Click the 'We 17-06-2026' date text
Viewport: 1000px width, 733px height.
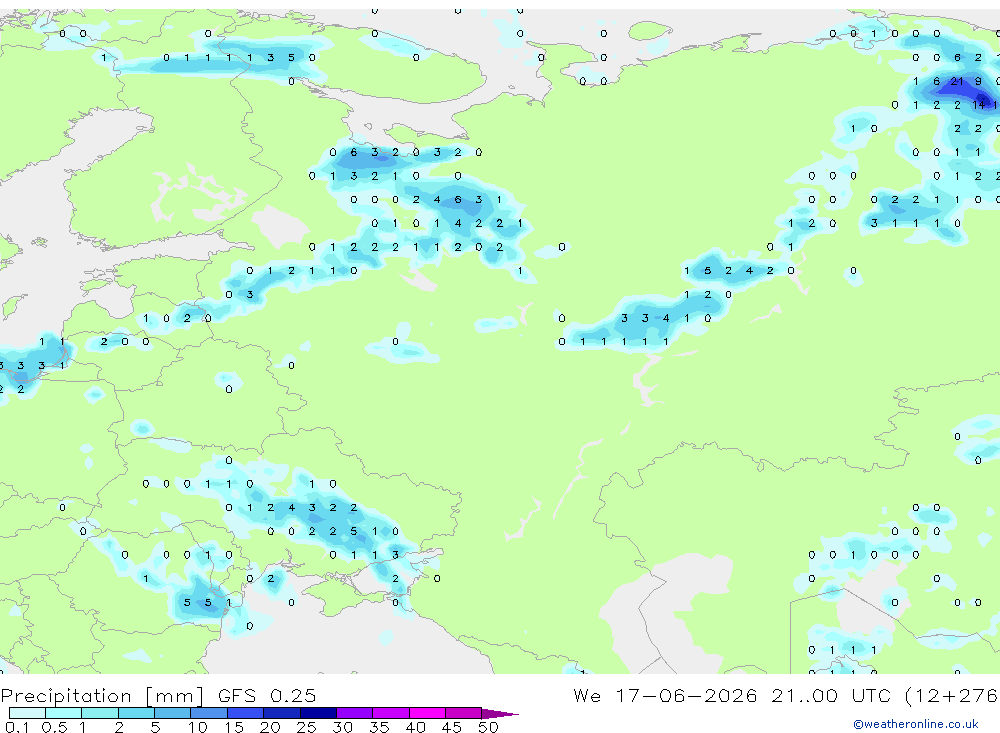pos(665,696)
